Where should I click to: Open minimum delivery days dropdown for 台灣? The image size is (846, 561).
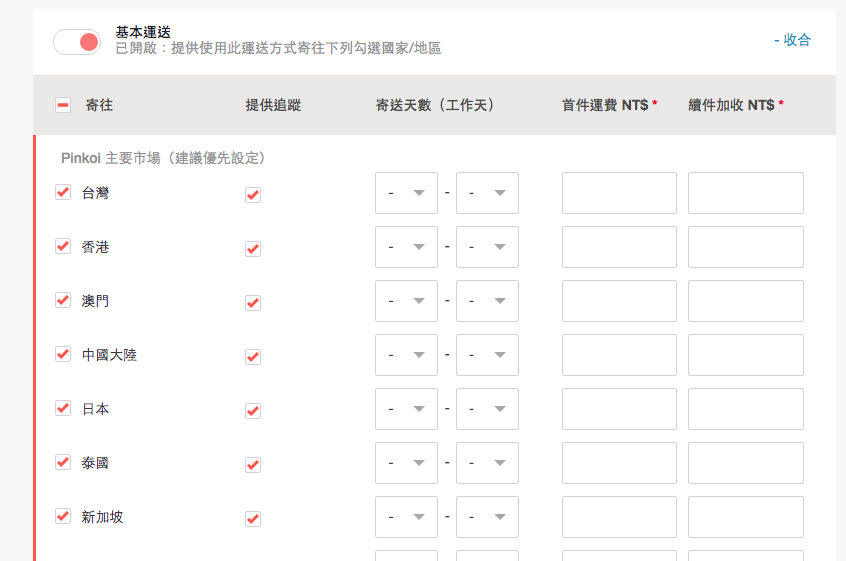tap(406, 193)
